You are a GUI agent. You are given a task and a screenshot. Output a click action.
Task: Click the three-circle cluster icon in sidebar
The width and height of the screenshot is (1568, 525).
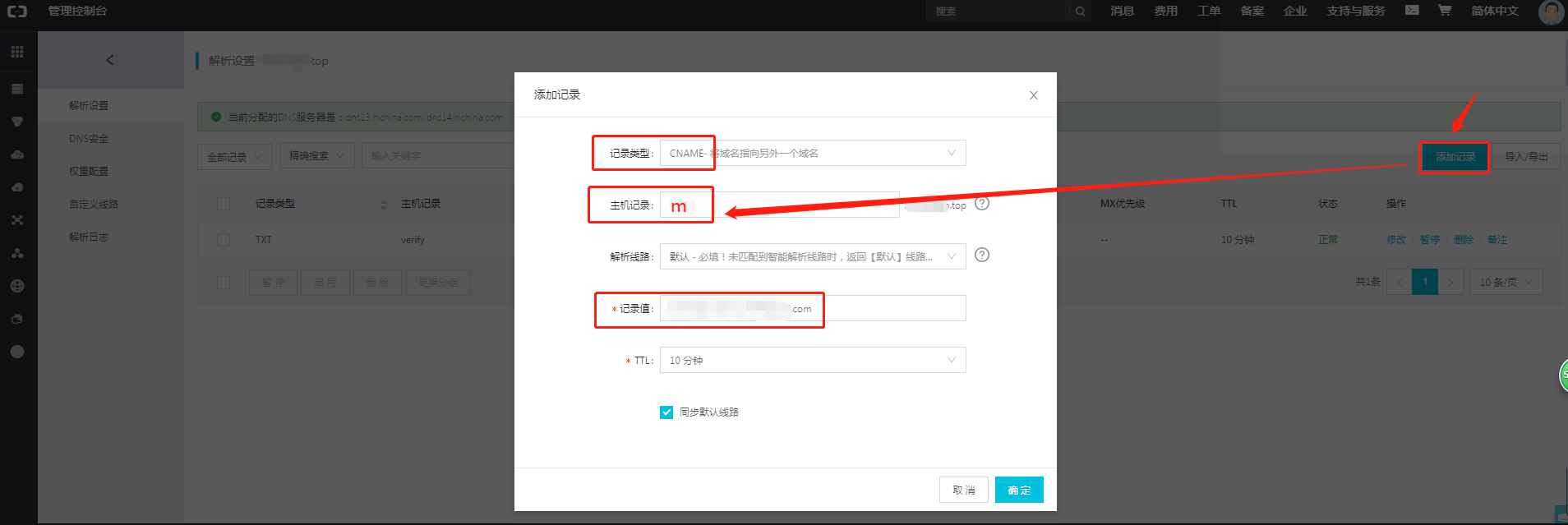[x=17, y=253]
